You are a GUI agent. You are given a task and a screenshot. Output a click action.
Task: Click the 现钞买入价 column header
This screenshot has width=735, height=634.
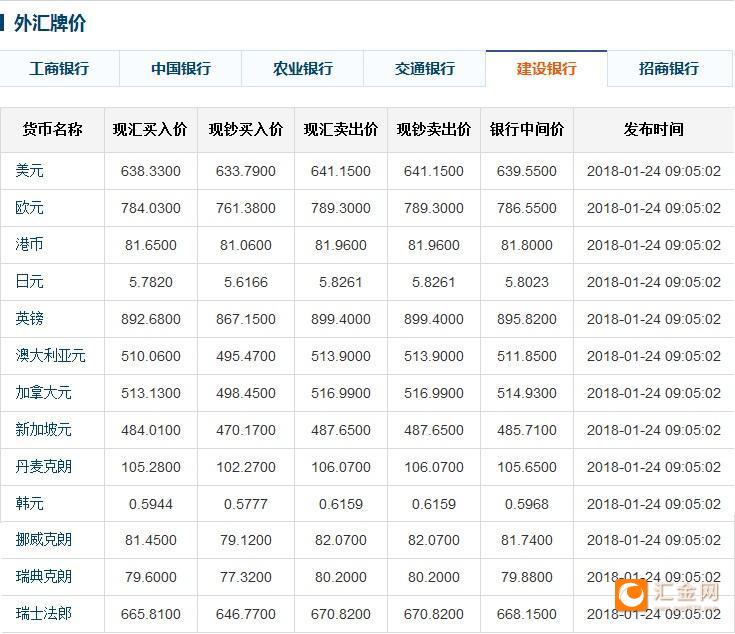(246, 129)
